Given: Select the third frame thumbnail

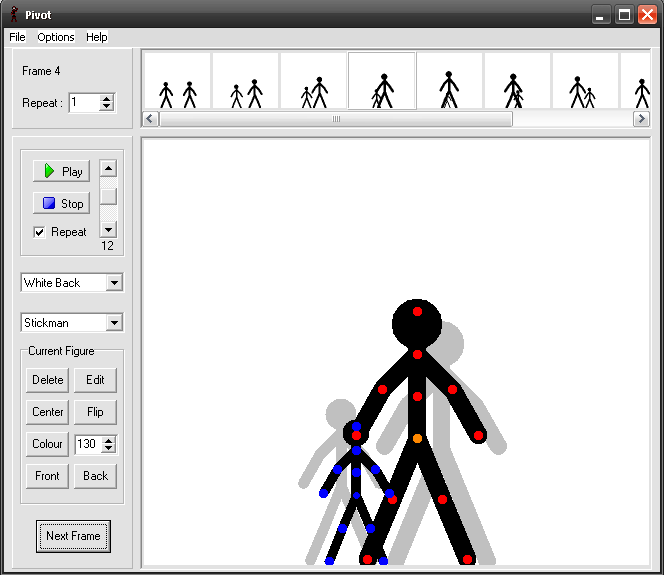Looking at the screenshot, I should coord(314,80).
